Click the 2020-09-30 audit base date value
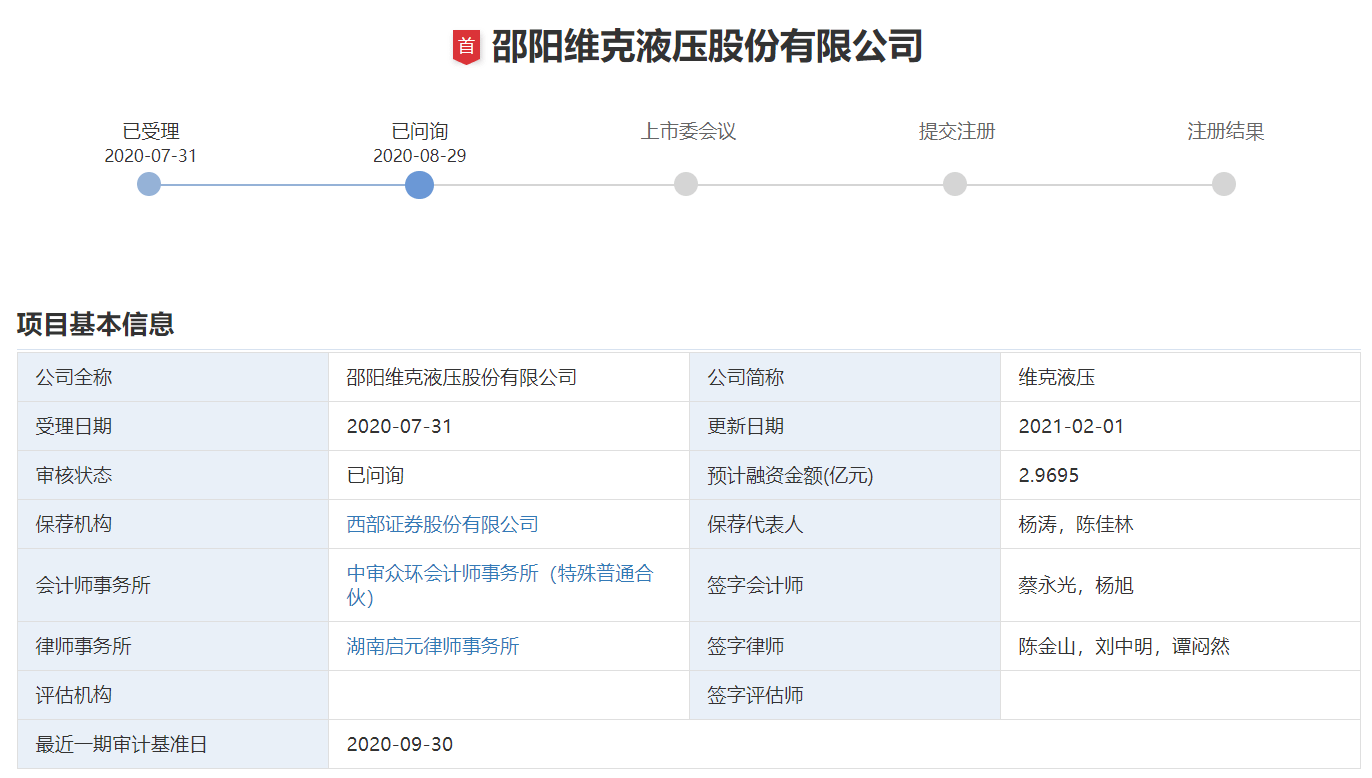 click(x=400, y=745)
